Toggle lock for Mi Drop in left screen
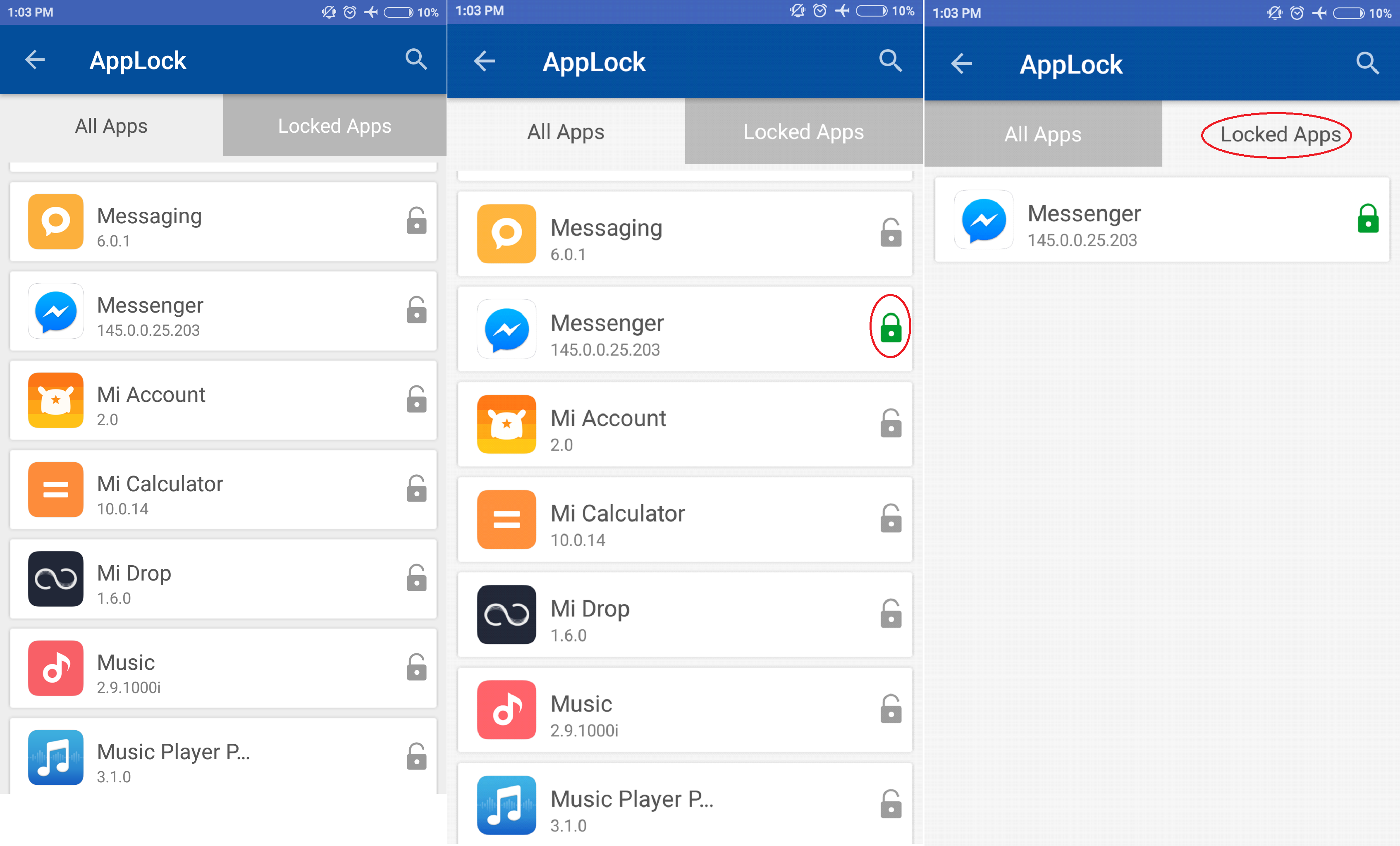 pyautogui.click(x=416, y=577)
